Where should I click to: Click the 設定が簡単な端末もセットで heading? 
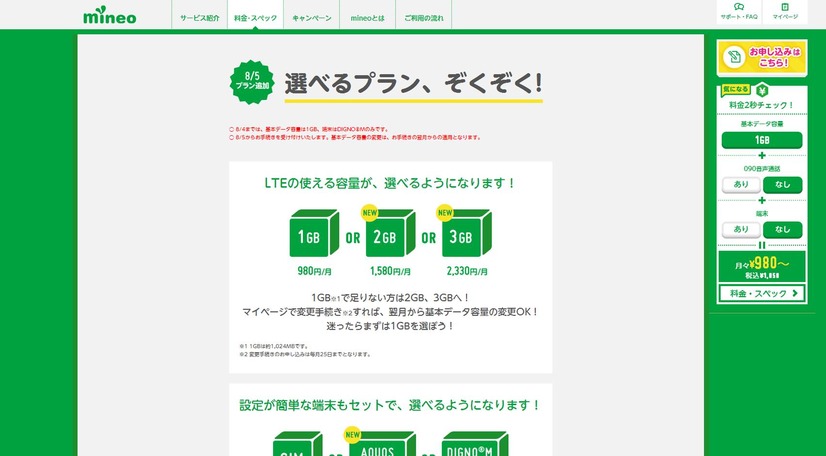pyautogui.click(x=390, y=405)
